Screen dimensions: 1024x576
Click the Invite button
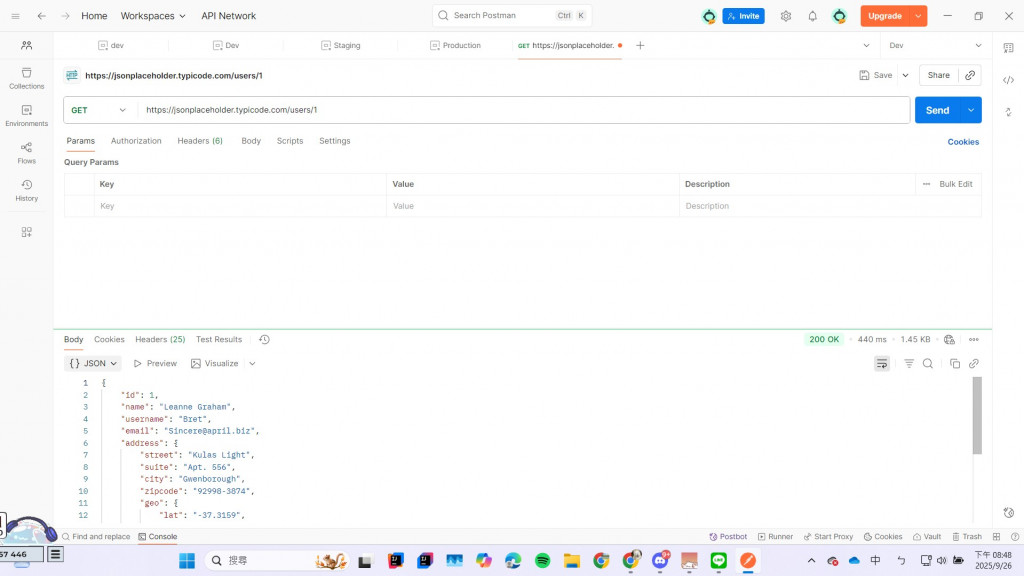tap(743, 16)
